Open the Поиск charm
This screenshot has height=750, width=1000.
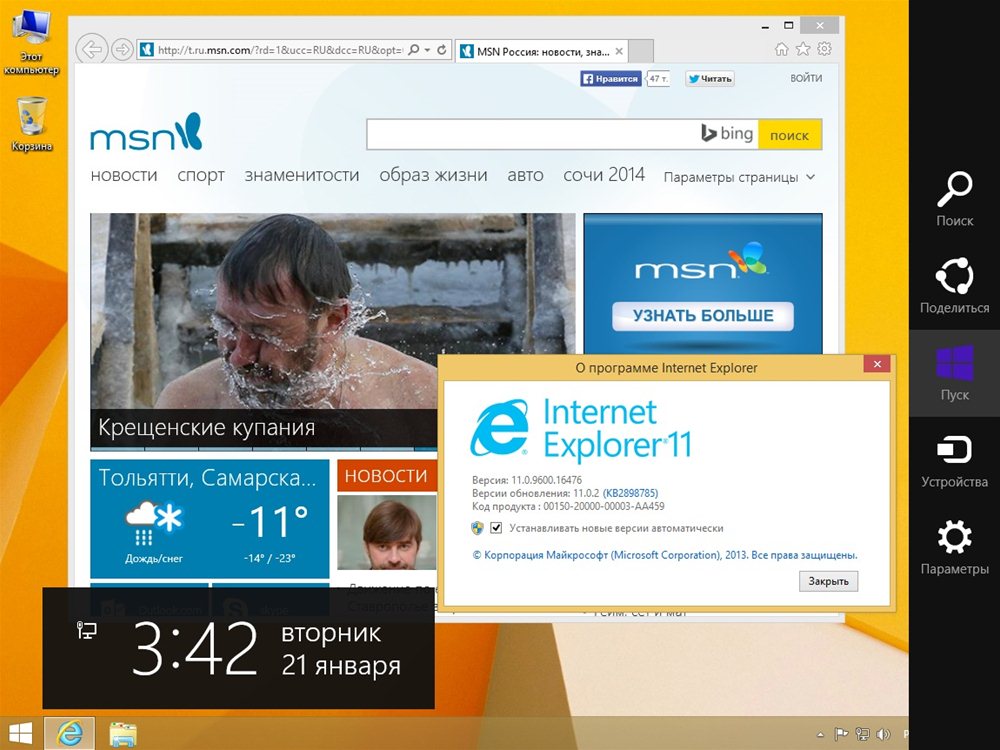(x=954, y=199)
